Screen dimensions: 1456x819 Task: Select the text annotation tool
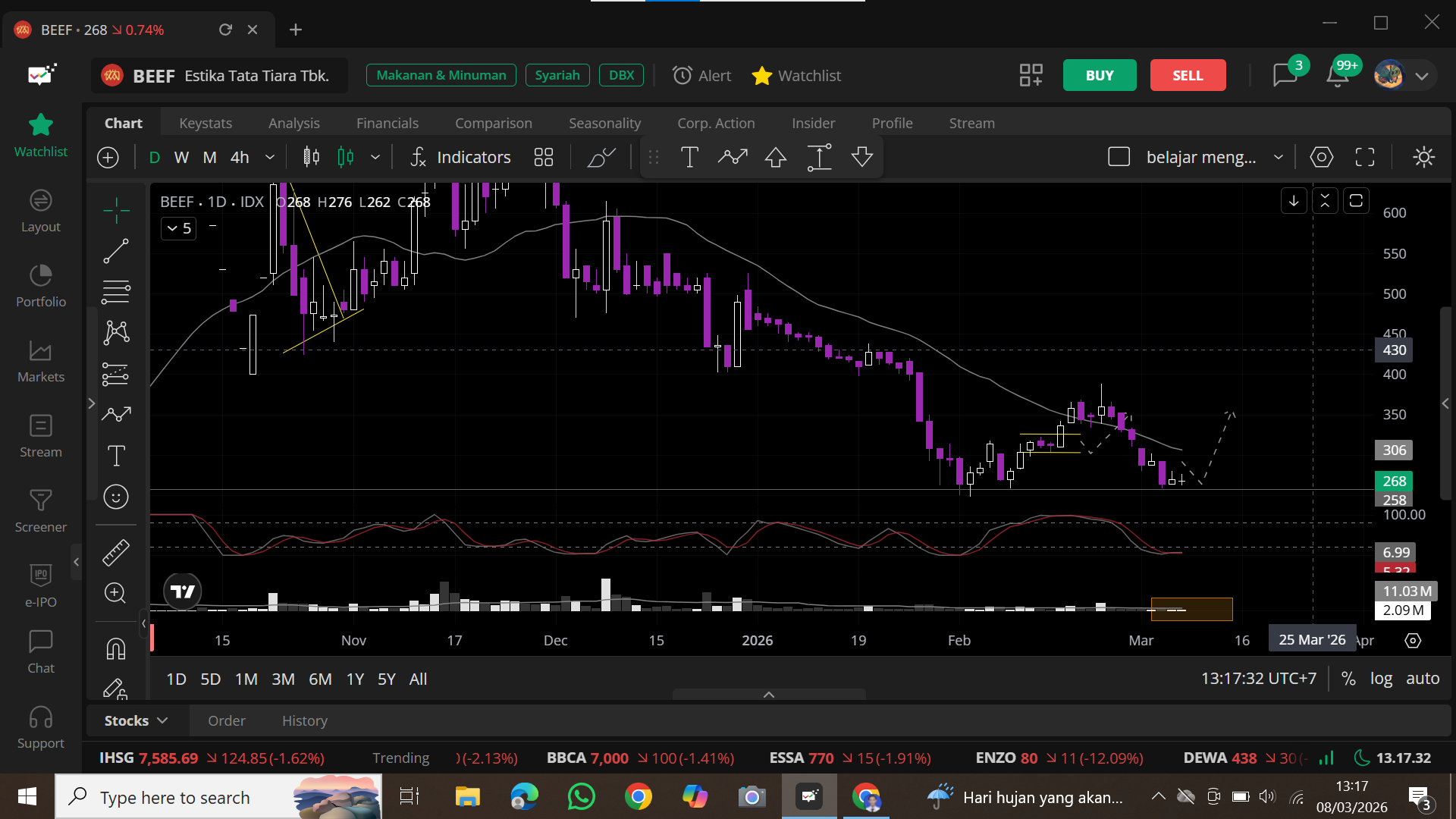(116, 456)
